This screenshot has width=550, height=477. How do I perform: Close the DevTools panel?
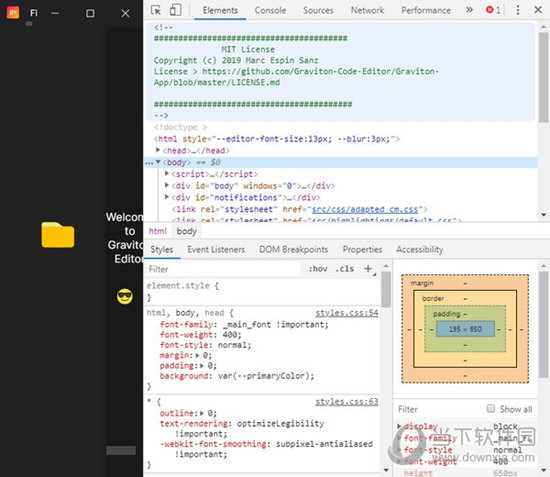[x=538, y=10]
